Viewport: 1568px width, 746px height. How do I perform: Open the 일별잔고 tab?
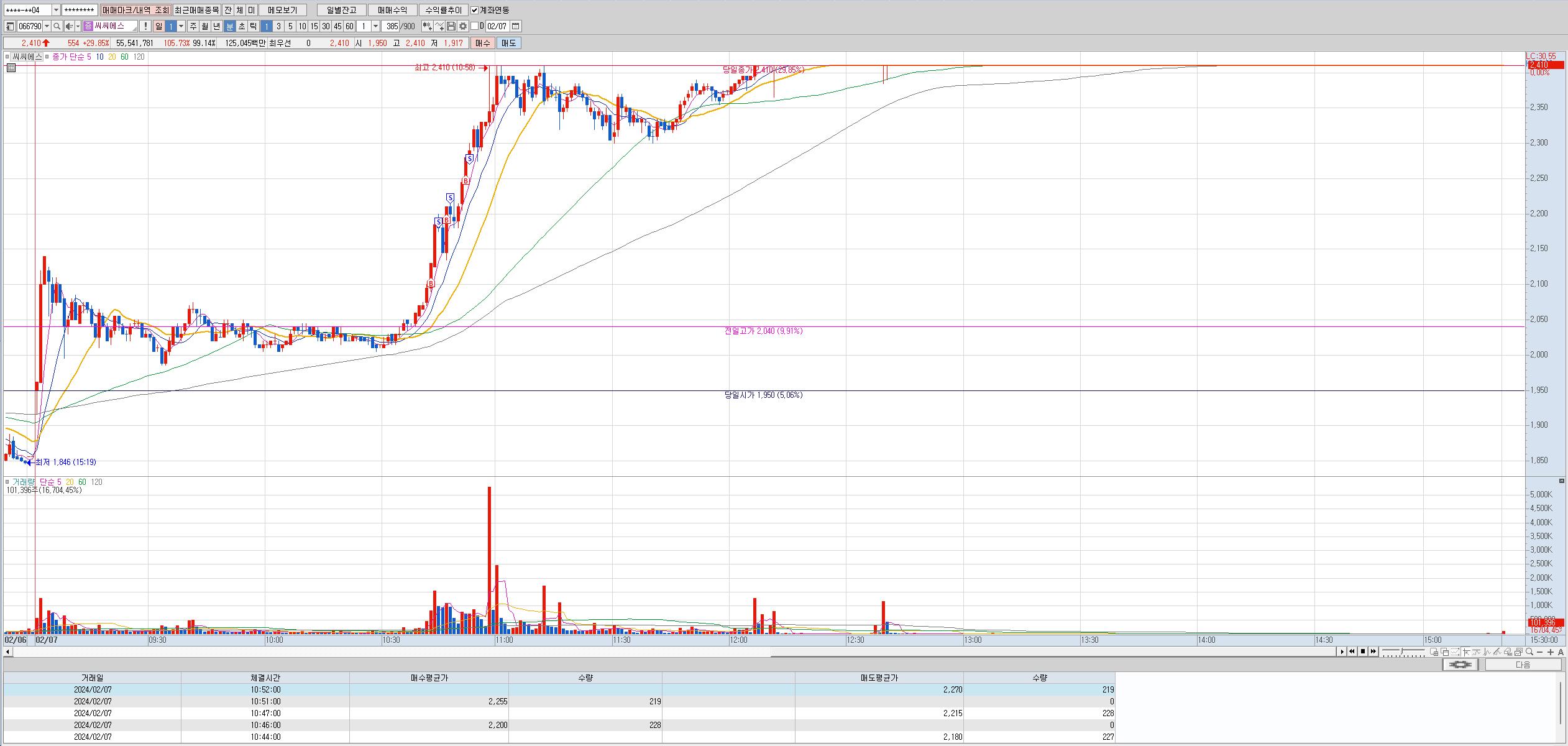(341, 10)
